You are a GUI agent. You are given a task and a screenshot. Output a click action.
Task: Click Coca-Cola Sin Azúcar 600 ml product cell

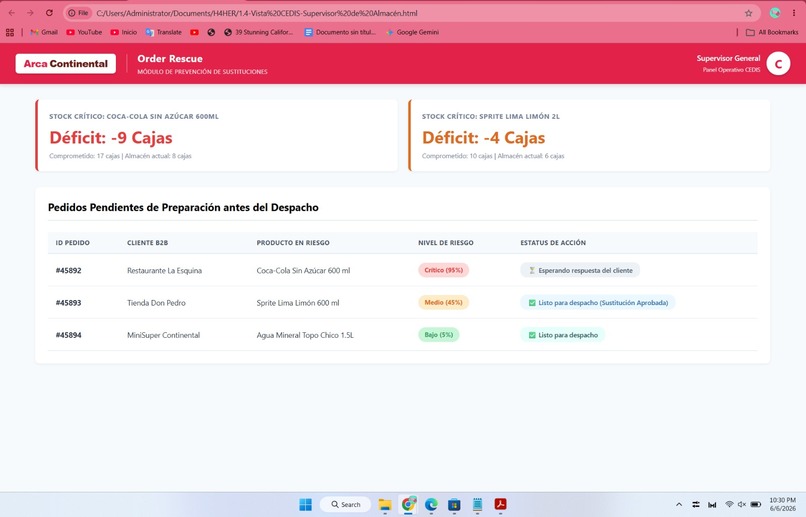pyautogui.click(x=303, y=270)
